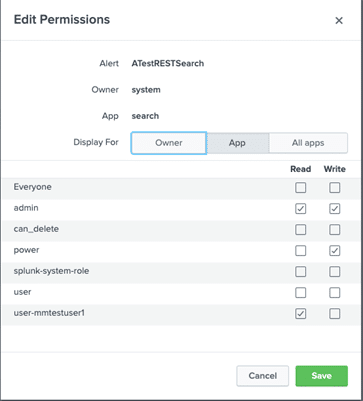Click the Cancel button

pyautogui.click(x=263, y=376)
